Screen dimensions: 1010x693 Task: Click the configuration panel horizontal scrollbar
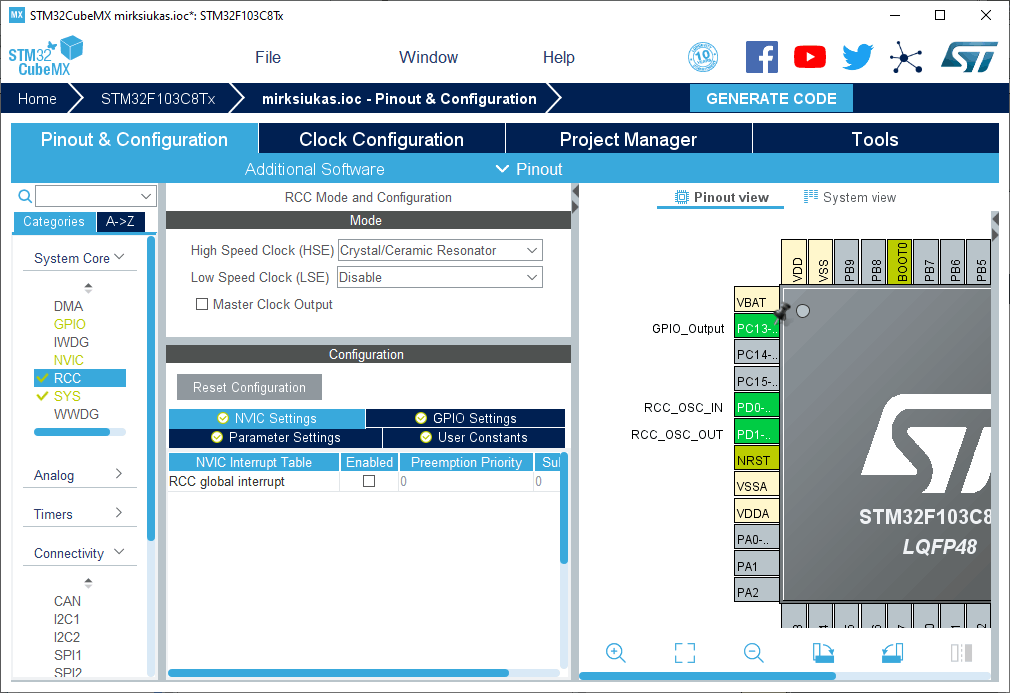tap(338, 673)
